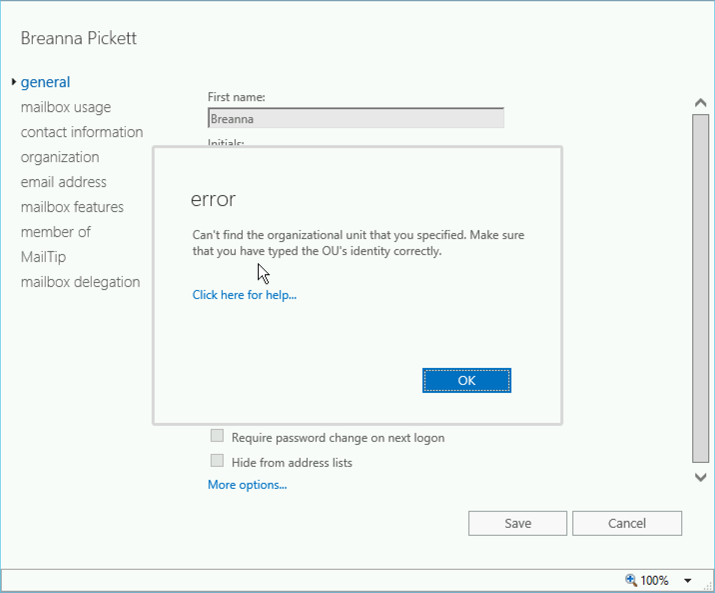
Task: Show the member of section
Action: 56,232
